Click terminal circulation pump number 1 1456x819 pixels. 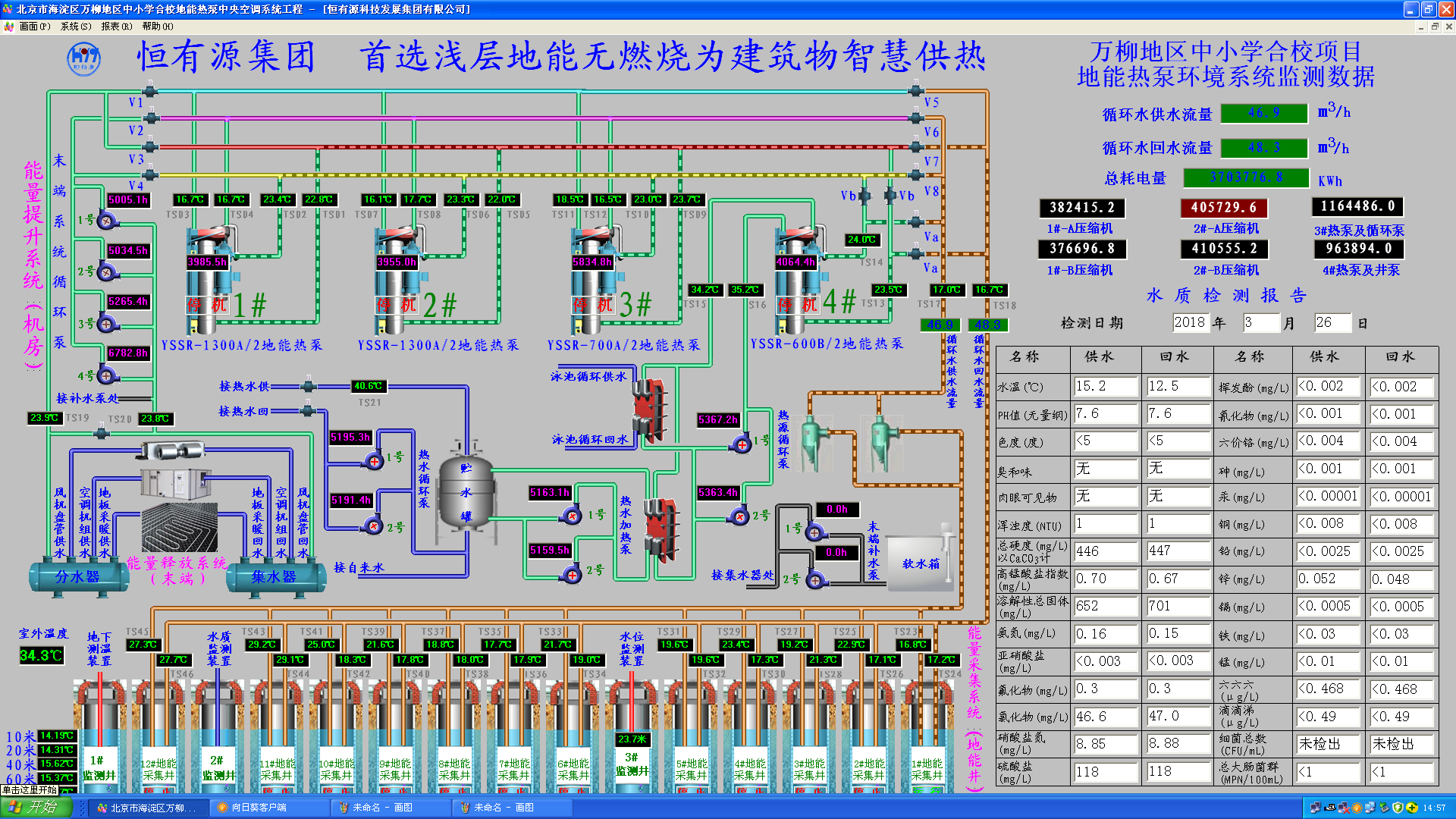[x=106, y=221]
